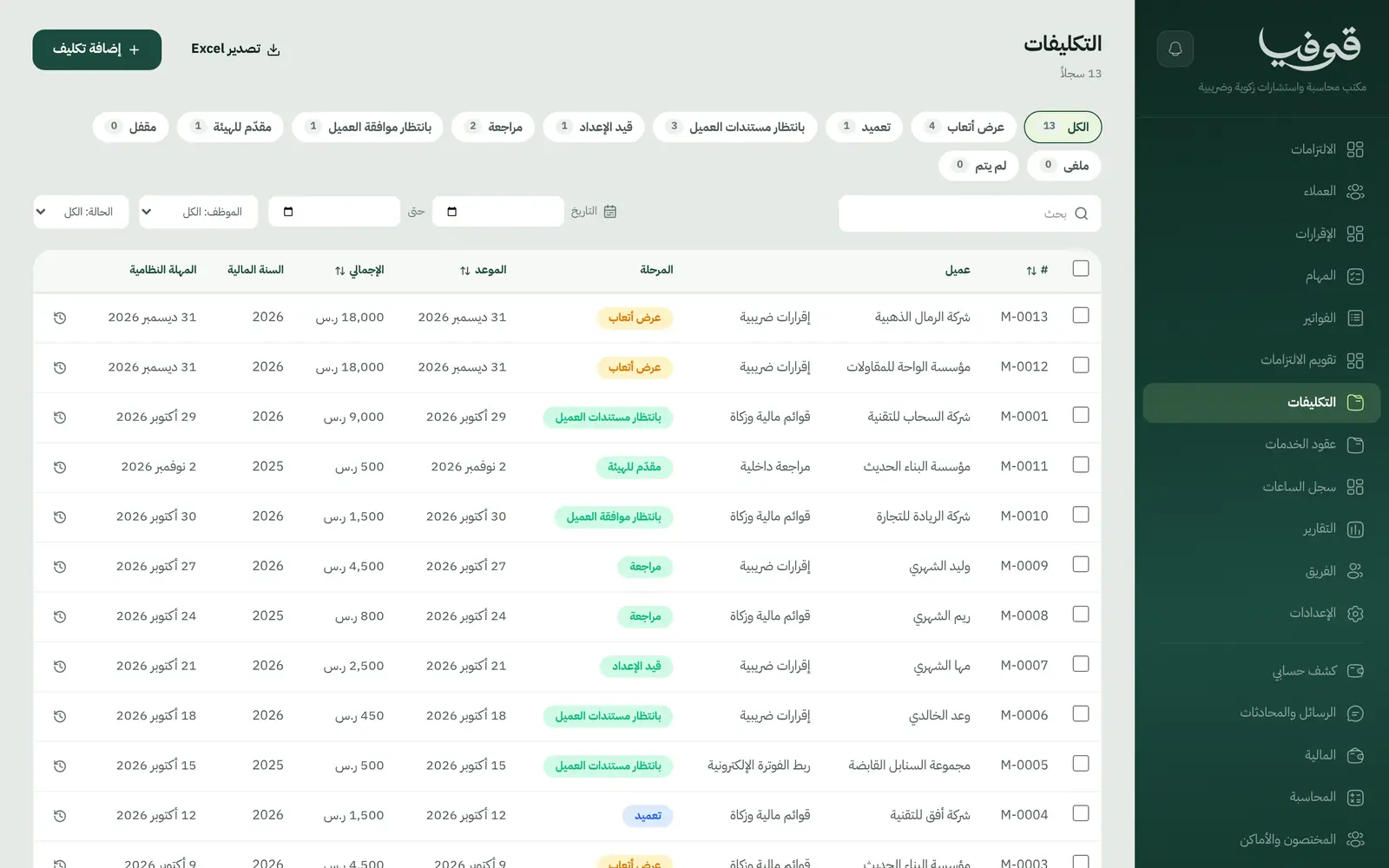Filter by مقفل tab
The width and height of the screenshot is (1389, 868).
click(131, 127)
